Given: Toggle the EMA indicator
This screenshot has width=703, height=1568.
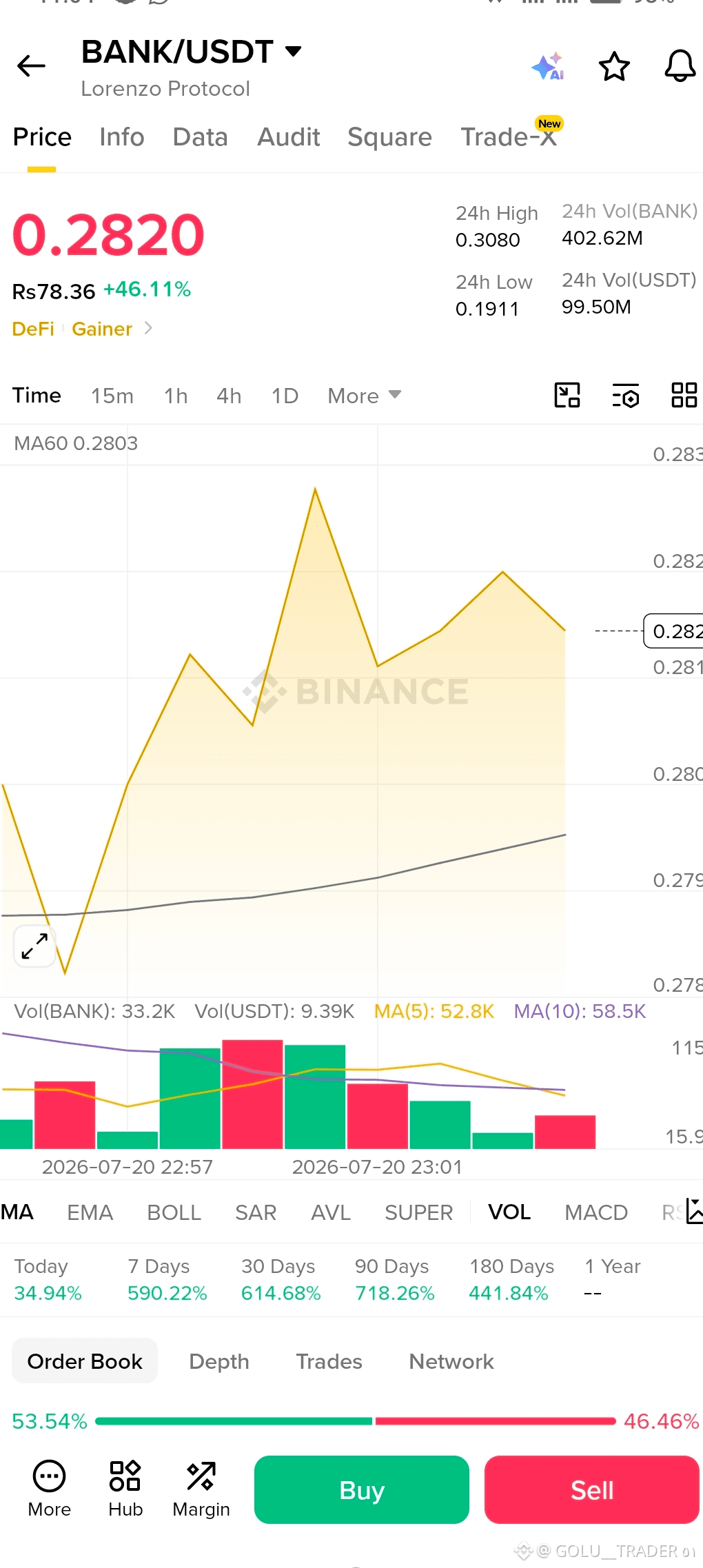Looking at the screenshot, I should coord(90,1212).
